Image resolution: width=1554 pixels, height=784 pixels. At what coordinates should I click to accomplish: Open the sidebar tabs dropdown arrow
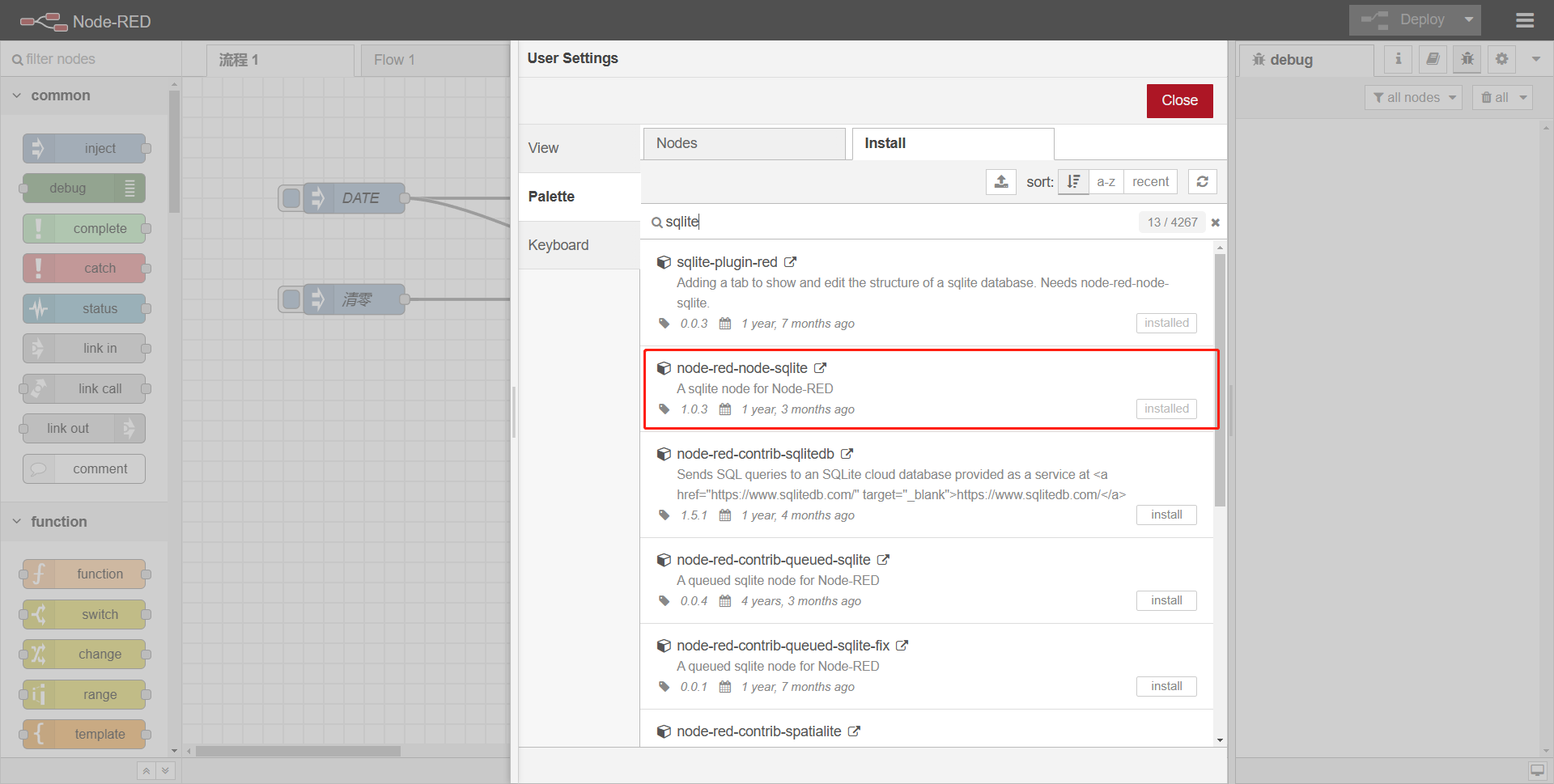click(1536, 59)
